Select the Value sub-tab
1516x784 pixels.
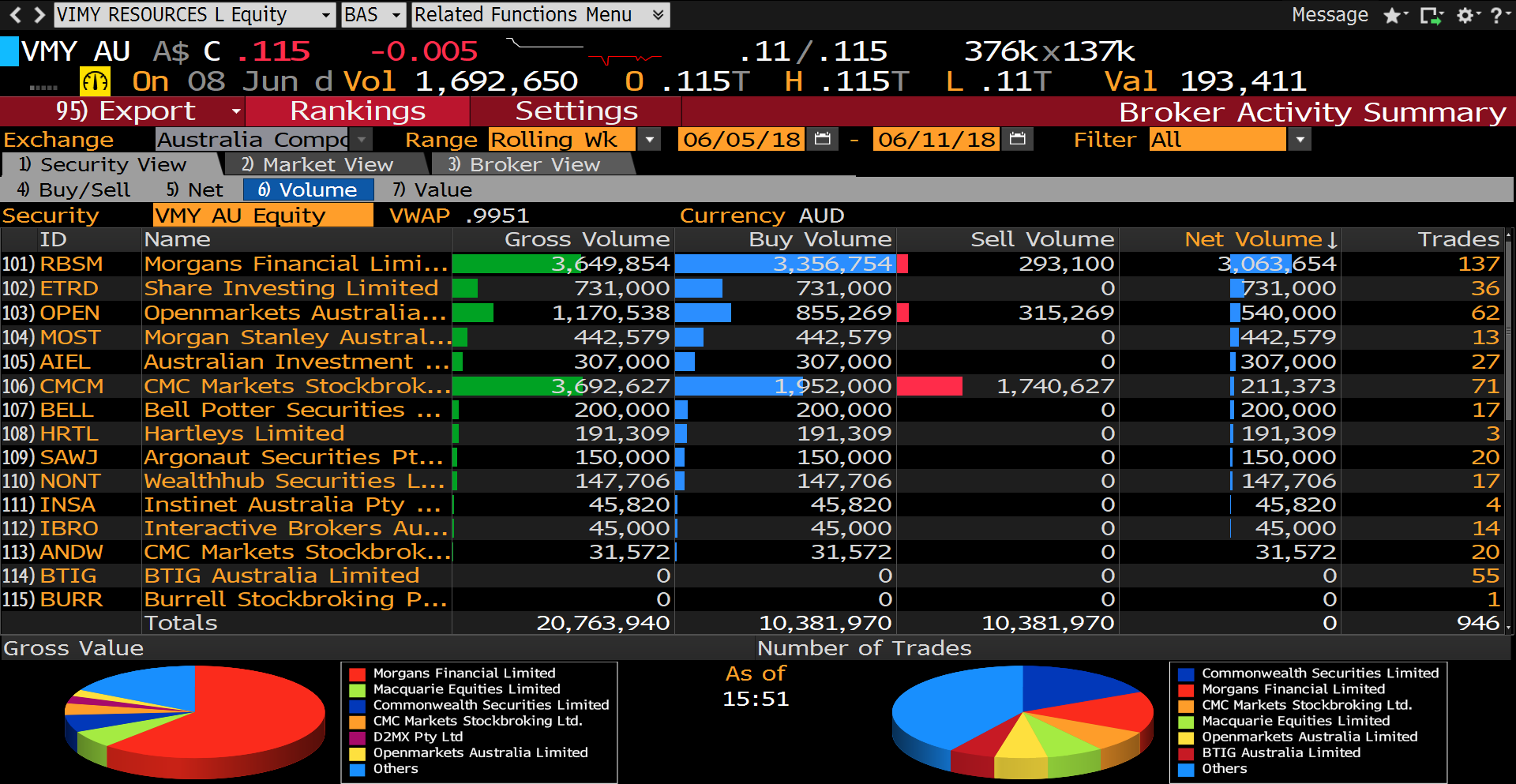click(432, 189)
